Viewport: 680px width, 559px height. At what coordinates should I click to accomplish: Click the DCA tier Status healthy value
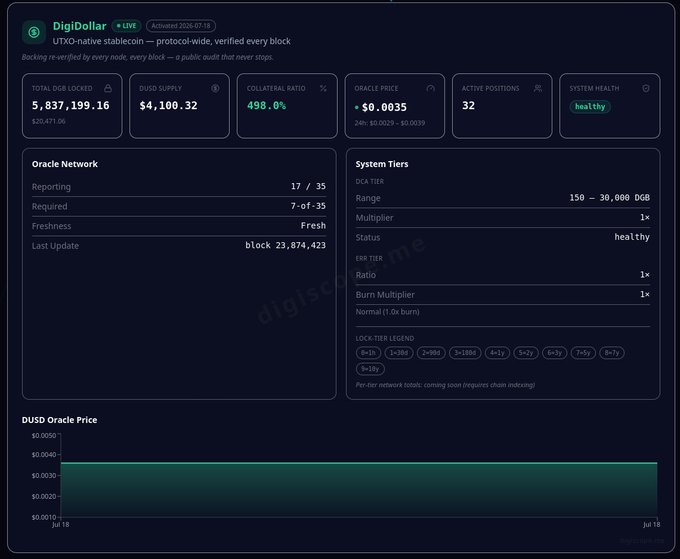coord(632,237)
